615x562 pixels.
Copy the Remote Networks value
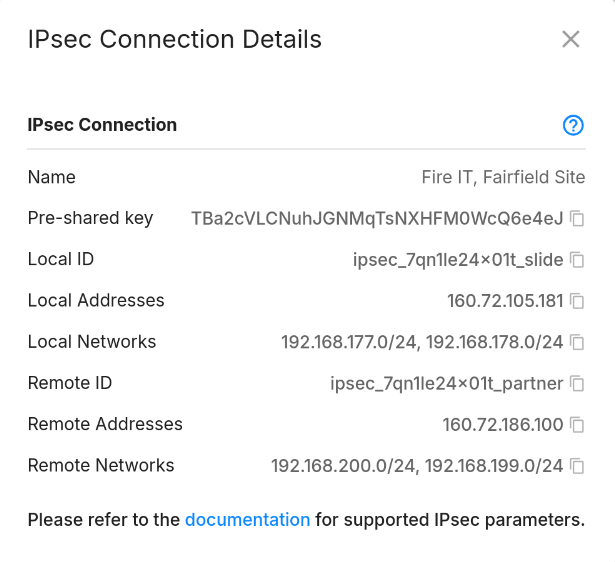point(577,466)
